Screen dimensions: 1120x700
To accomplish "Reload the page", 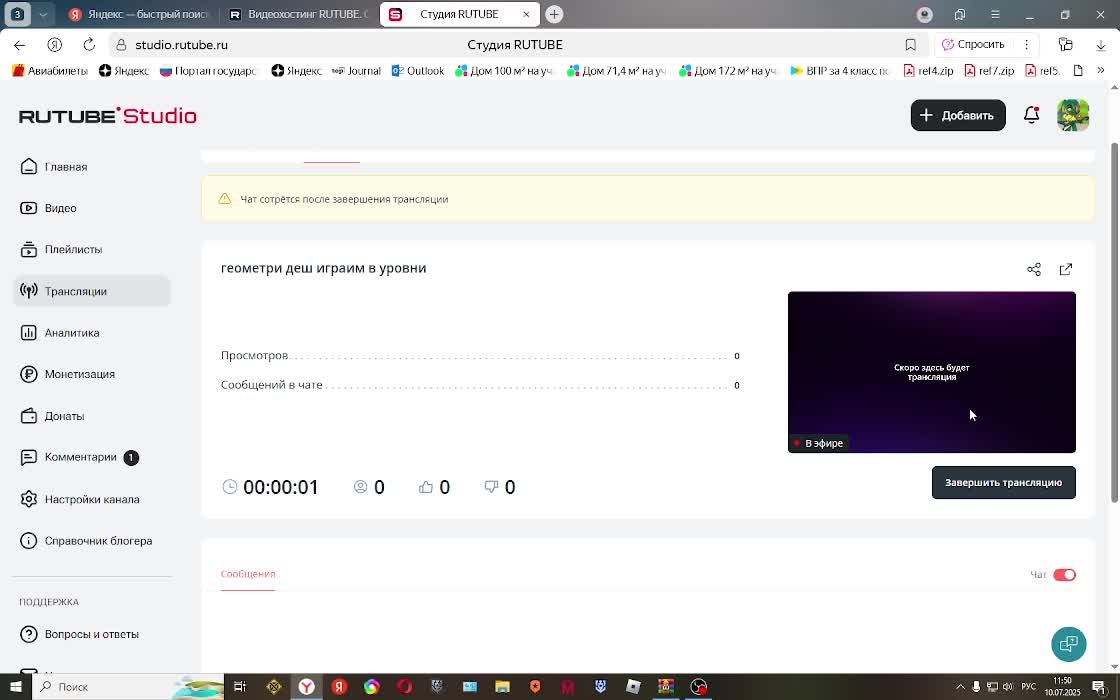I will (x=89, y=45).
